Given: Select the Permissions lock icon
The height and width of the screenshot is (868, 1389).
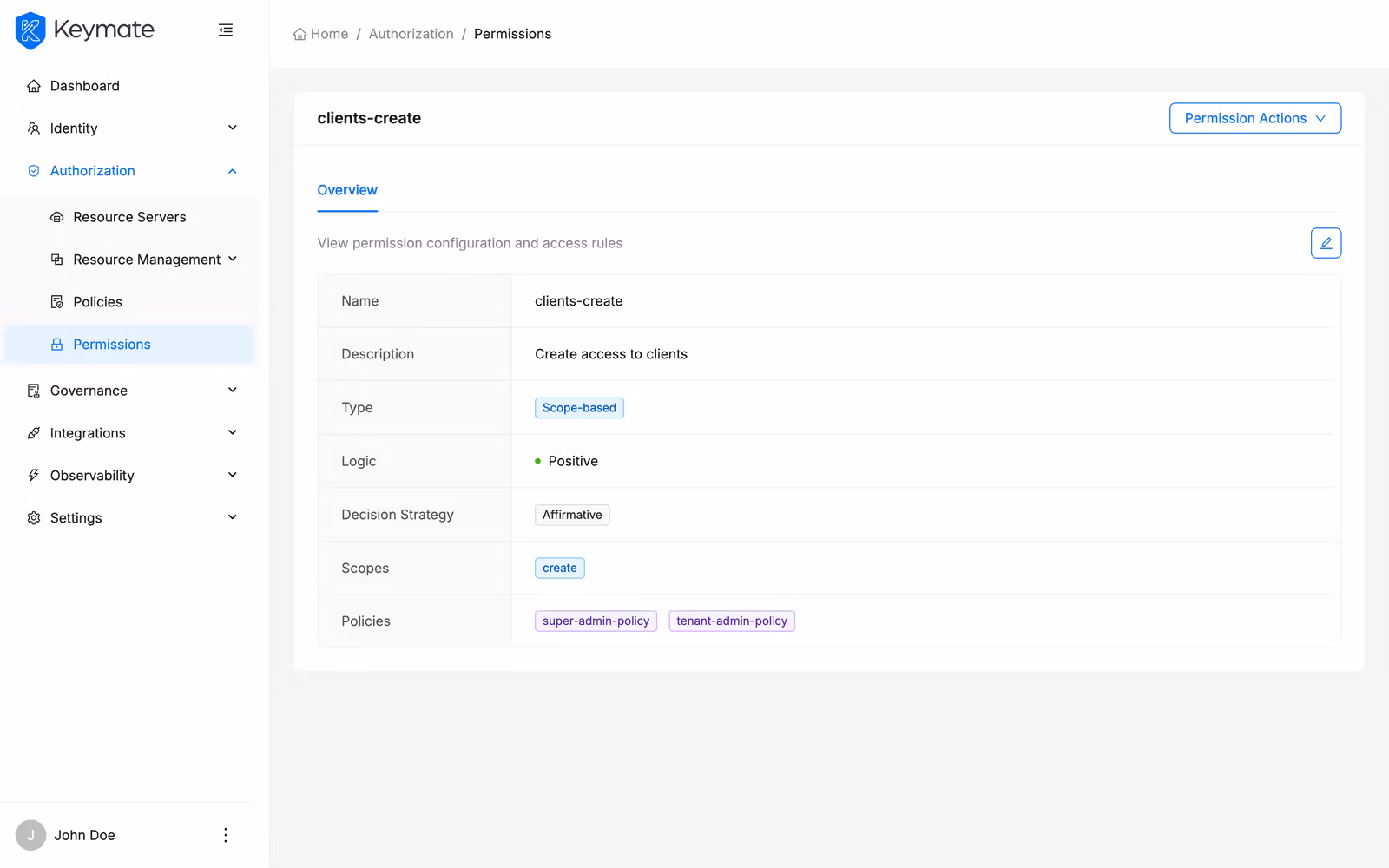Looking at the screenshot, I should 56,344.
